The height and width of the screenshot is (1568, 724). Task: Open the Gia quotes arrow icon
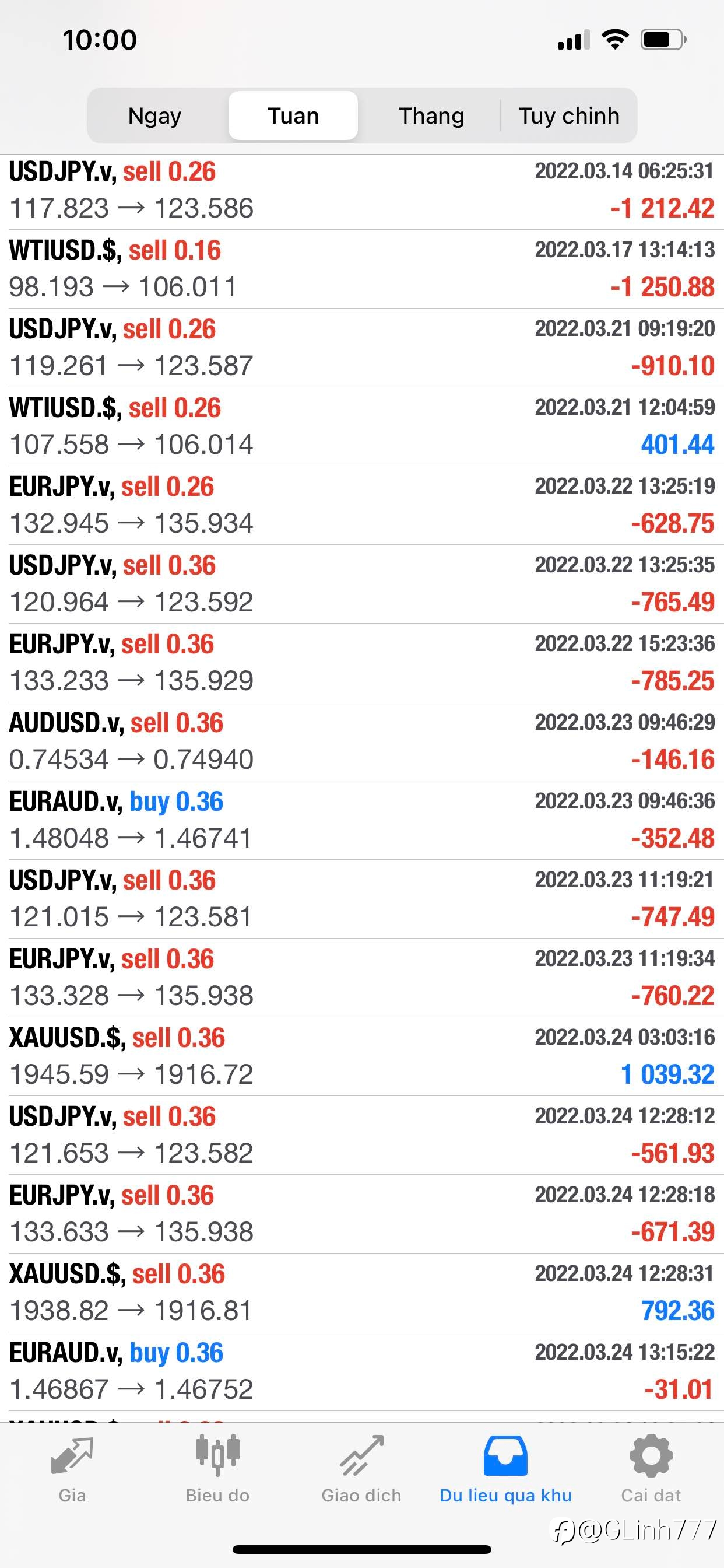(72, 1455)
